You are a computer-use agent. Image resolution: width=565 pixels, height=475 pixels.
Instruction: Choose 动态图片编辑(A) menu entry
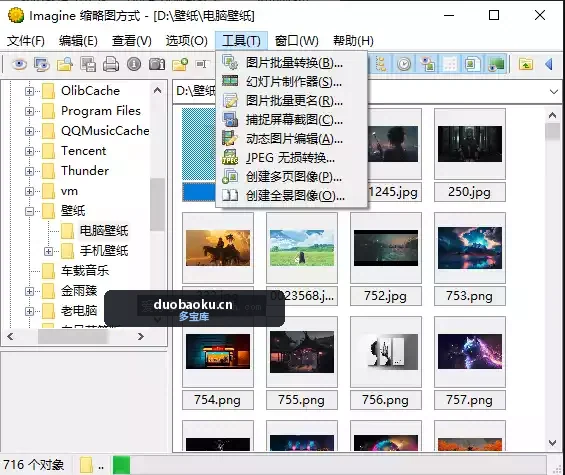tap(291, 139)
